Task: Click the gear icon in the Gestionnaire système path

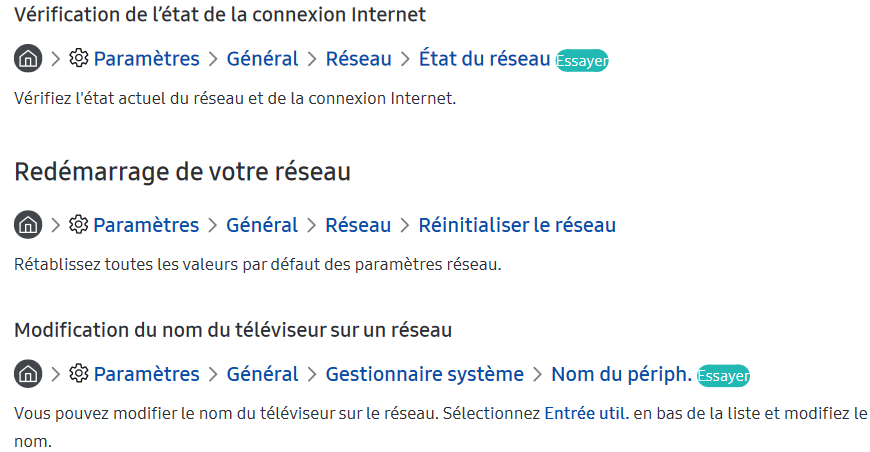Action: pos(79,373)
